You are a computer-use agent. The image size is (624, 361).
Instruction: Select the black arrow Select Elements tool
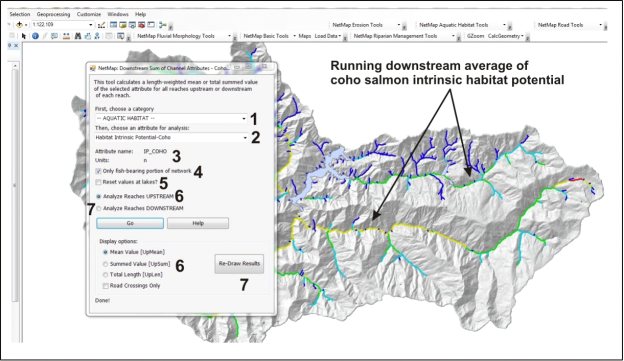pos(23,36)
